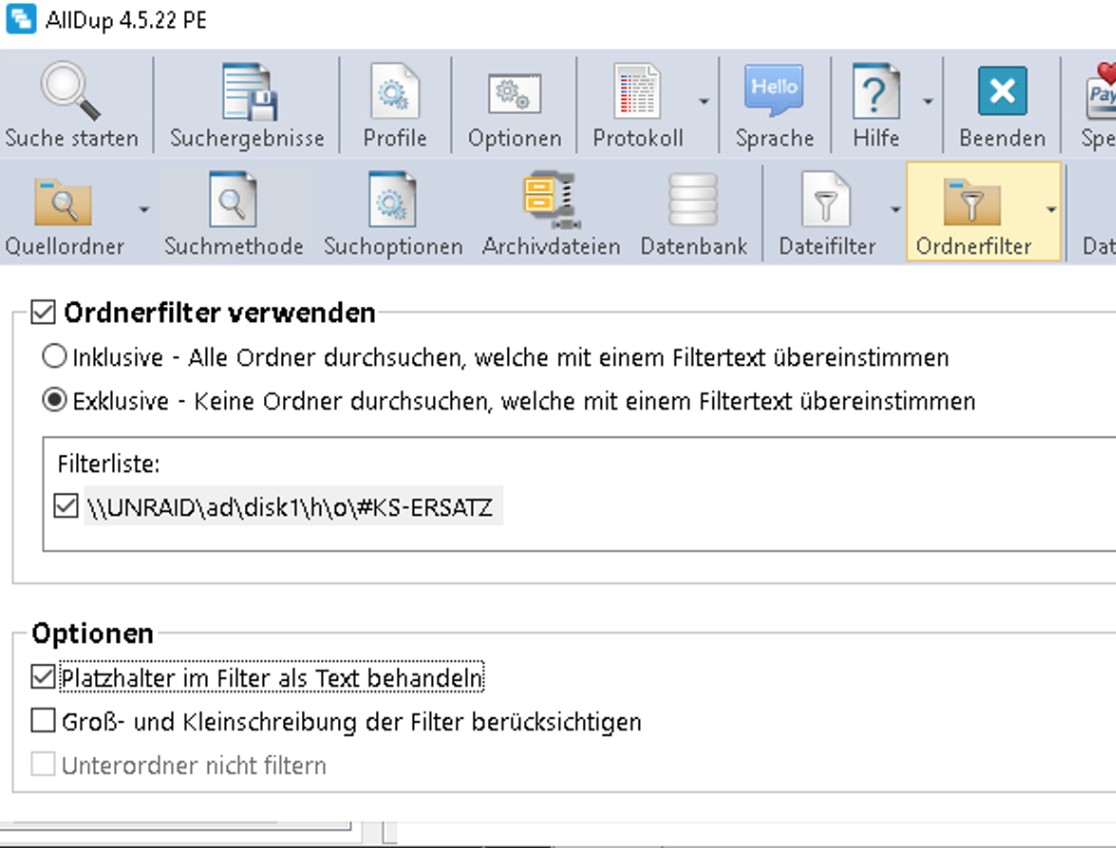Uncheck the #KS-ERSATZ filter list entry checkbox
The height and width of the screenshot is (848, 1116).
point(66,508)
